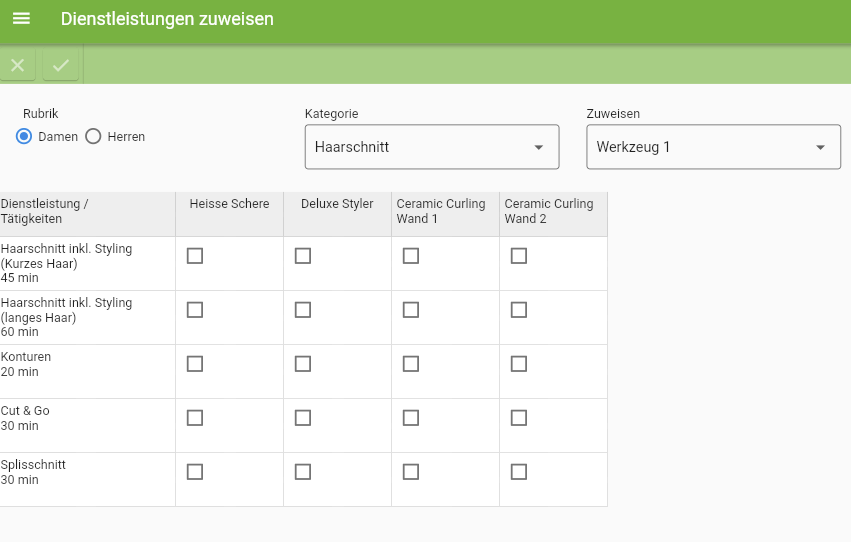The width and height of the screenshot is (851, 542).
Task: Open the Kategorie Haarschnitt dropdown
Action: click(432, 147)
